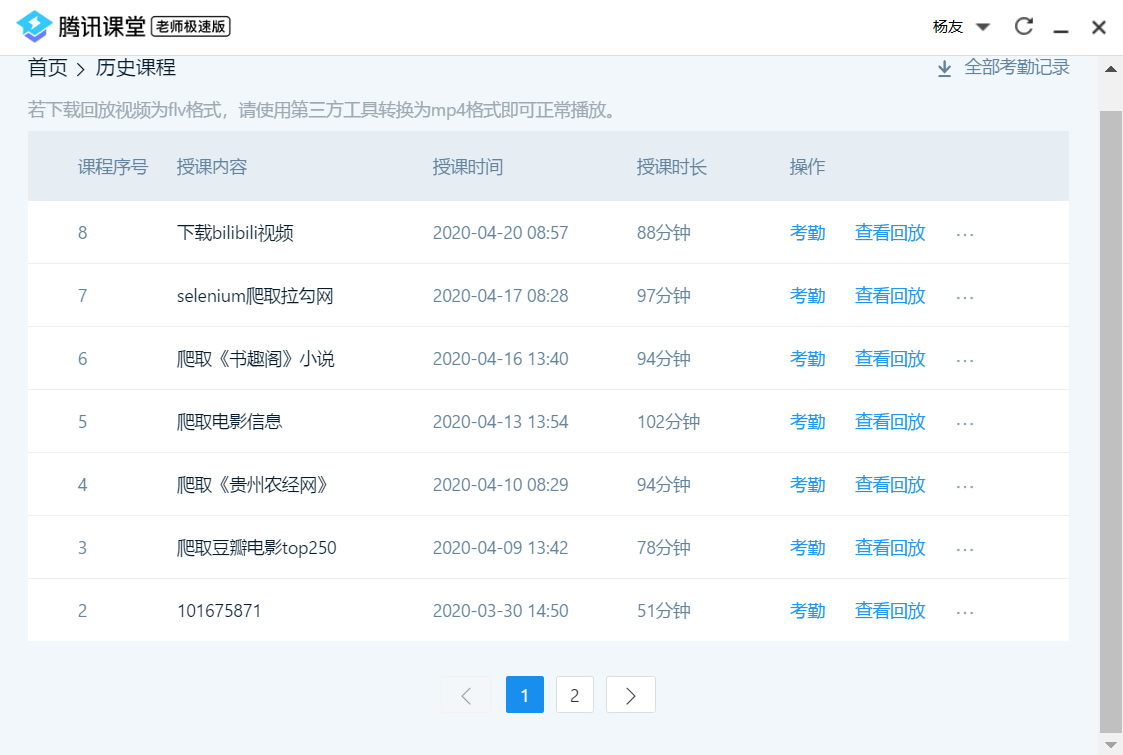This screenshot has width=1123, height=755.
Task: Open the "..." menu for lesson 2 101675871
Action: [x=964, y=610]
